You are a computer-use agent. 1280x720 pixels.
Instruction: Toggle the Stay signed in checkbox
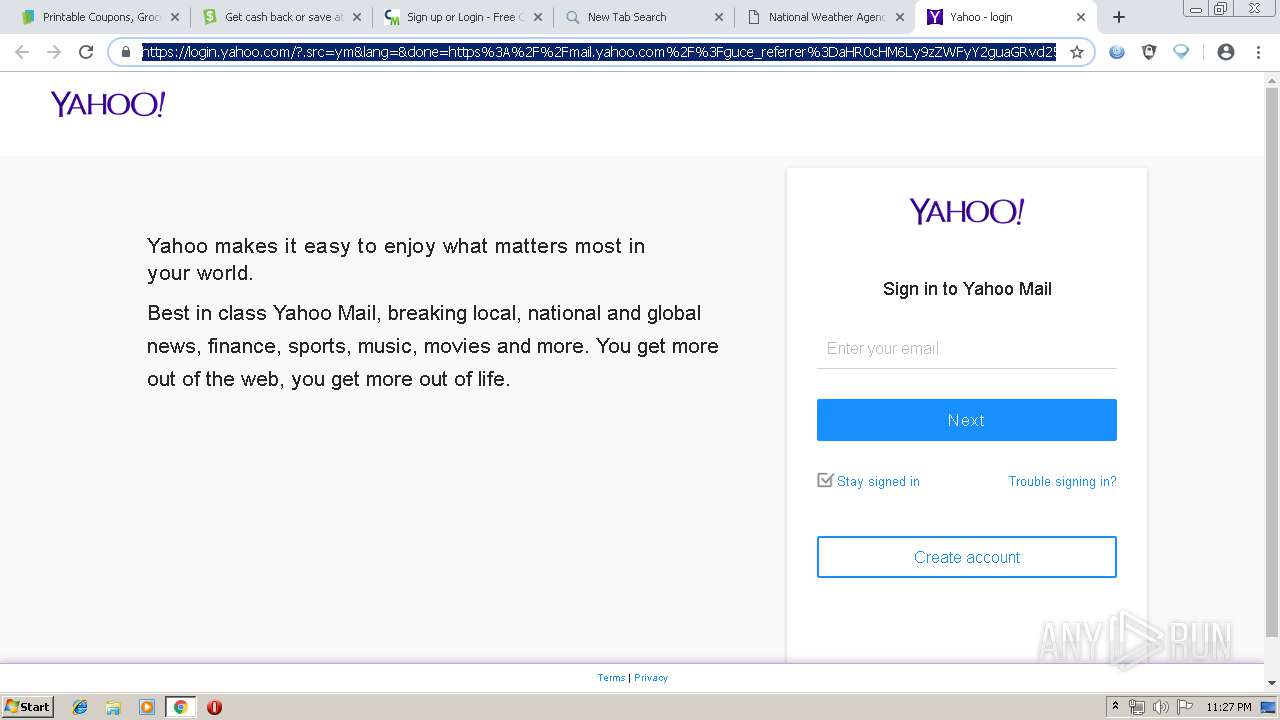click(x=825, y=480)
